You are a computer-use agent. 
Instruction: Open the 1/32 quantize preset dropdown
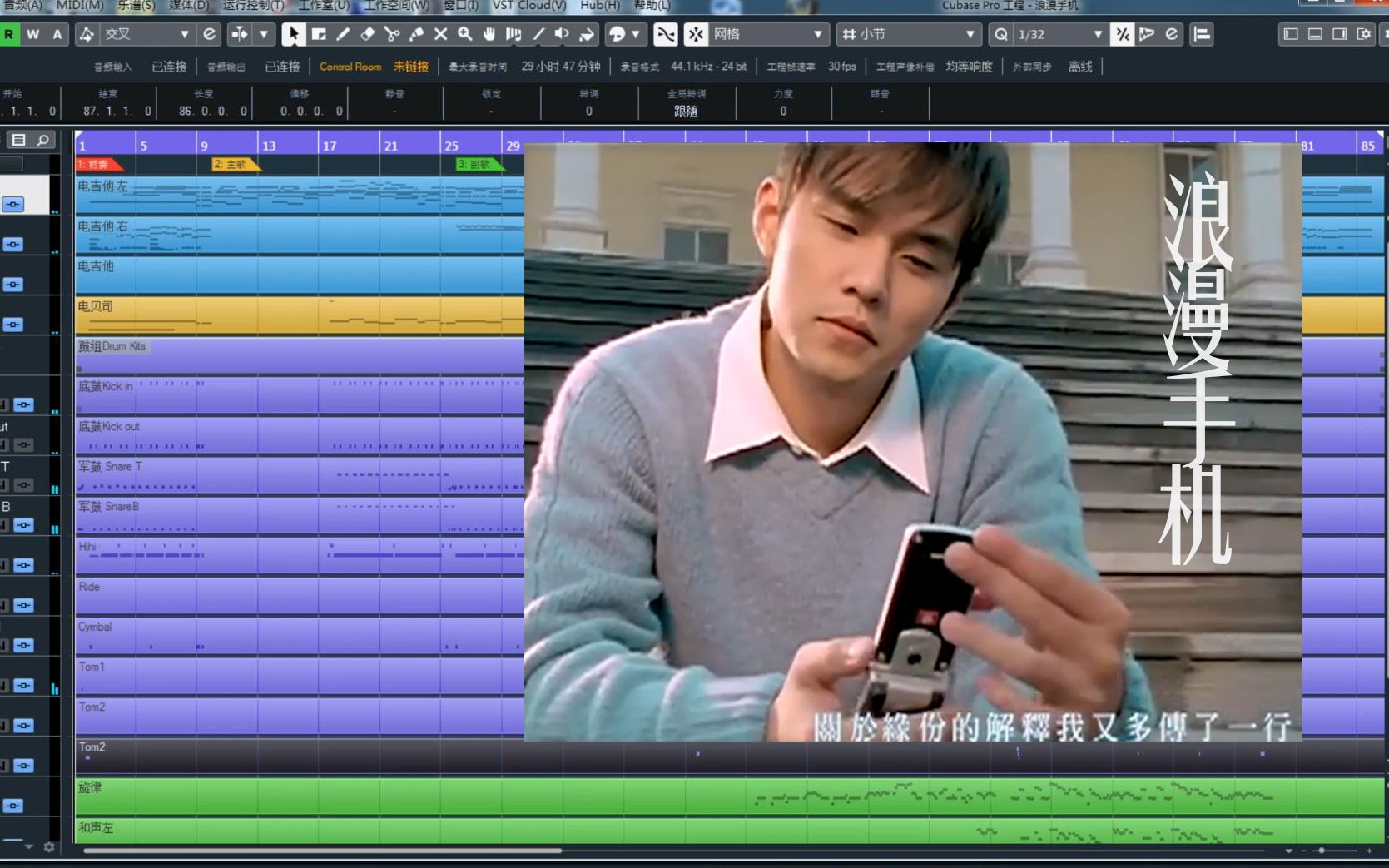tap(1061, 34)
